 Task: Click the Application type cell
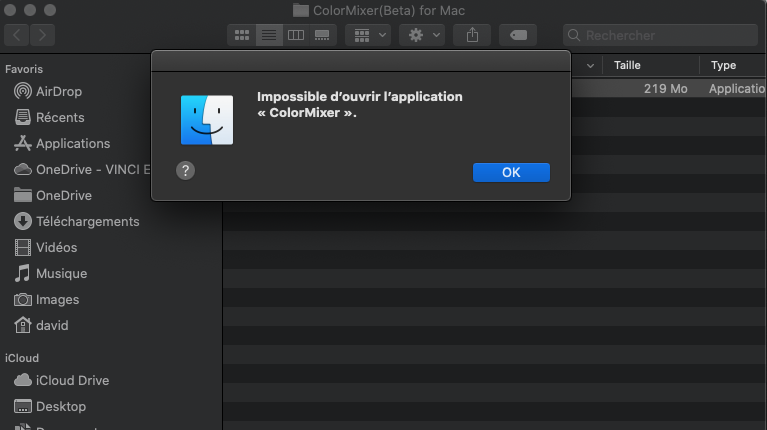click(737, 89)
